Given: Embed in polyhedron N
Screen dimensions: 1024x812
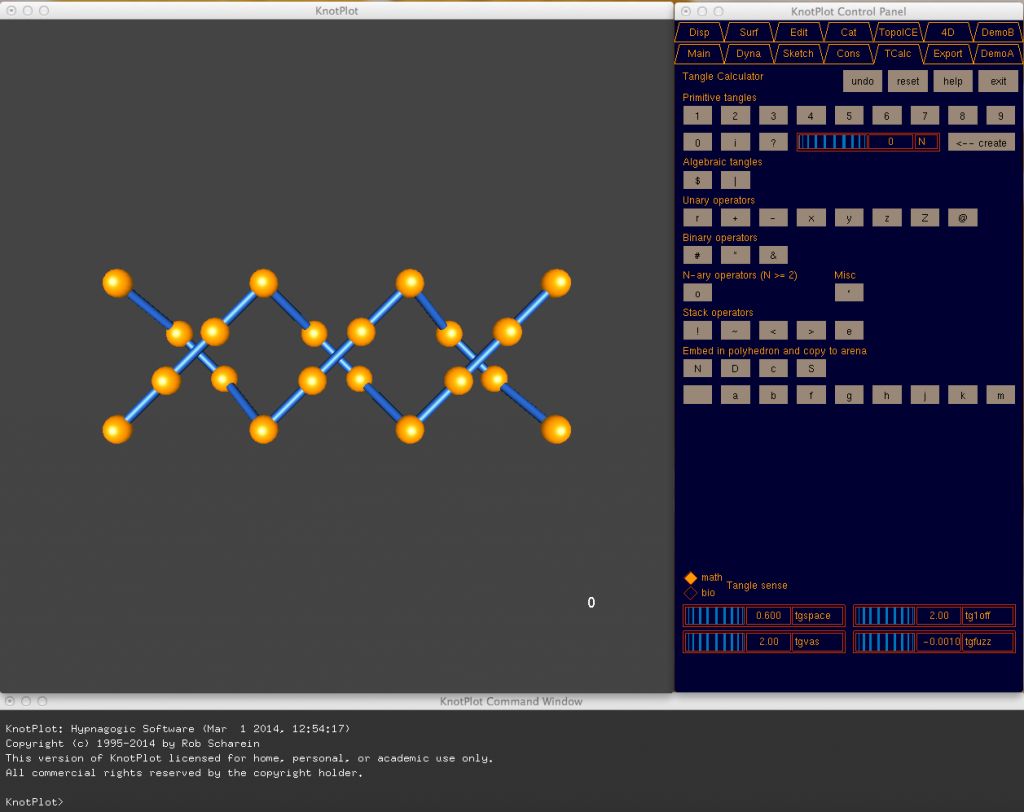Looking at the screenshot, I should [697, 368].
